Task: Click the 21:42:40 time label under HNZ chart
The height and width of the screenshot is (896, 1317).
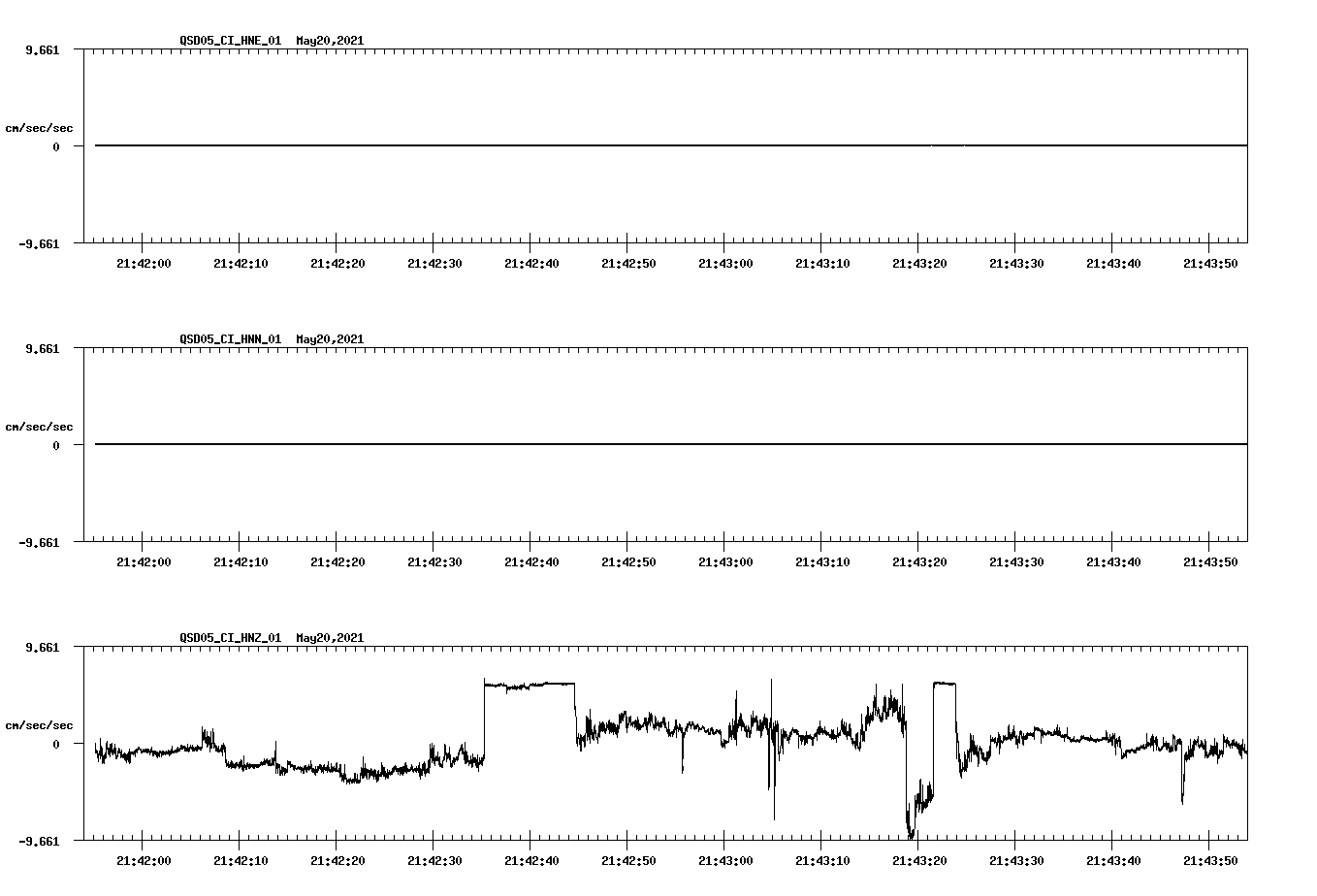Action: pyautogui.click(x=531, y=860)
